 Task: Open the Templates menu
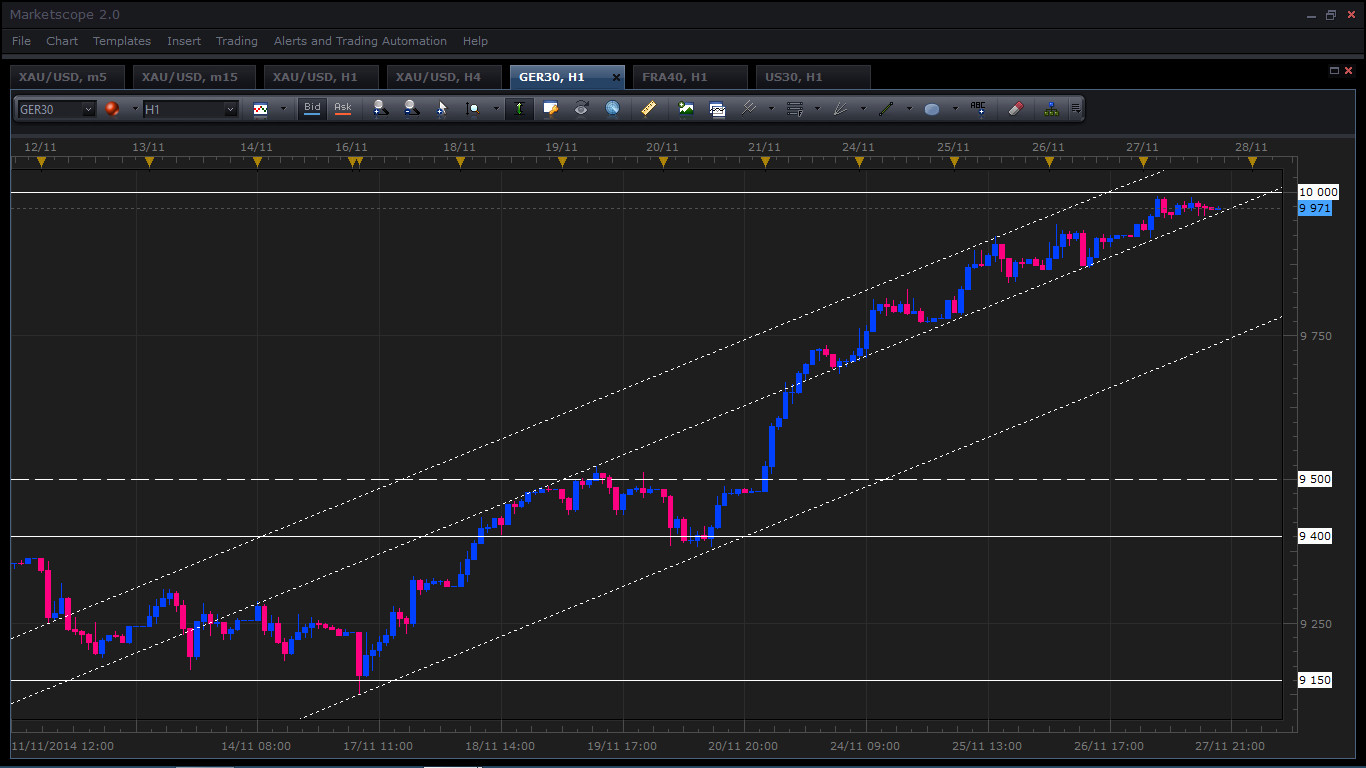click(x=122, y=41)
